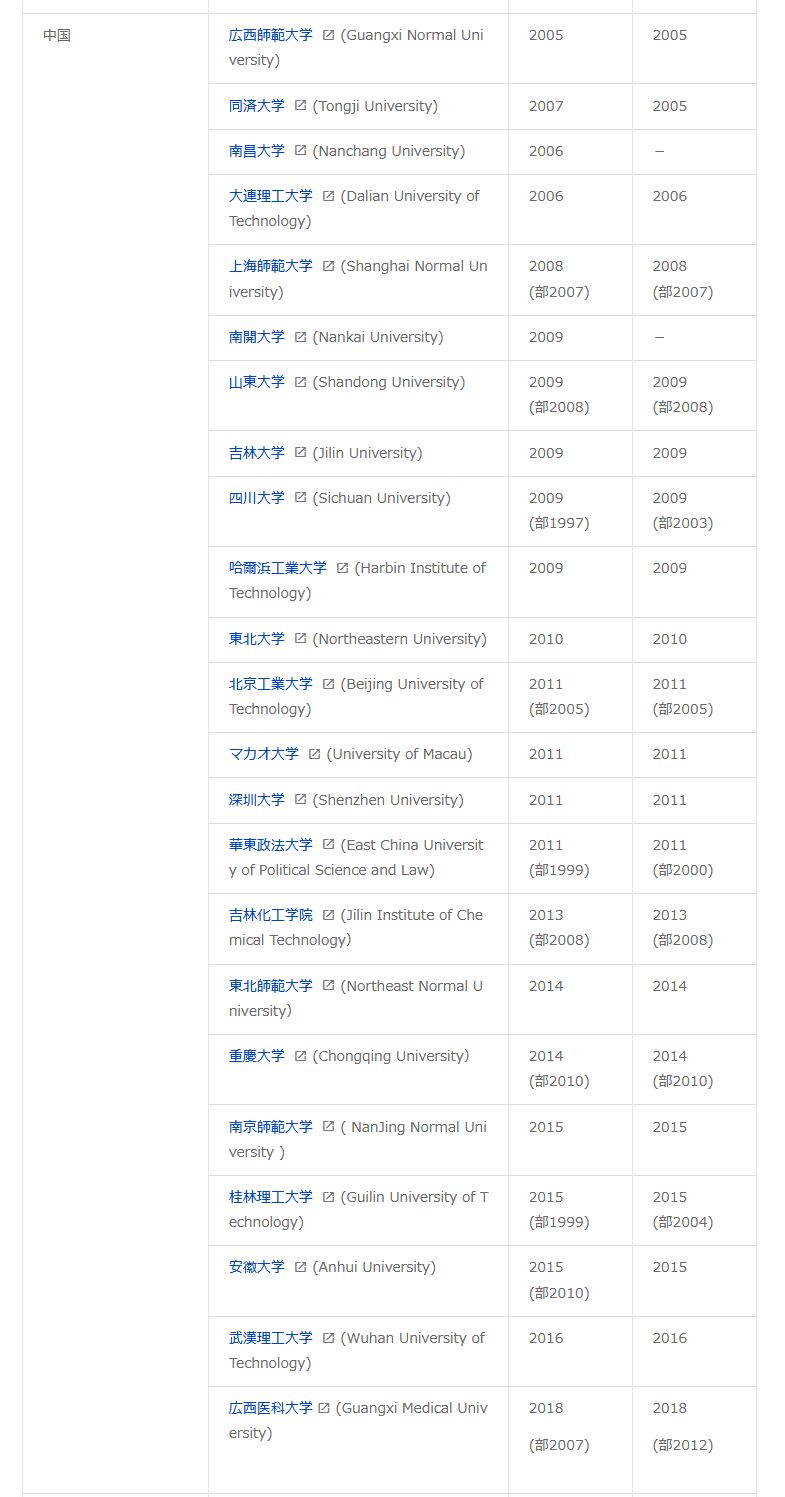Click the external-link icon next to 哈爾浜工業大学
Viewport: 785px width, 1497px height.
pos(342,568)
